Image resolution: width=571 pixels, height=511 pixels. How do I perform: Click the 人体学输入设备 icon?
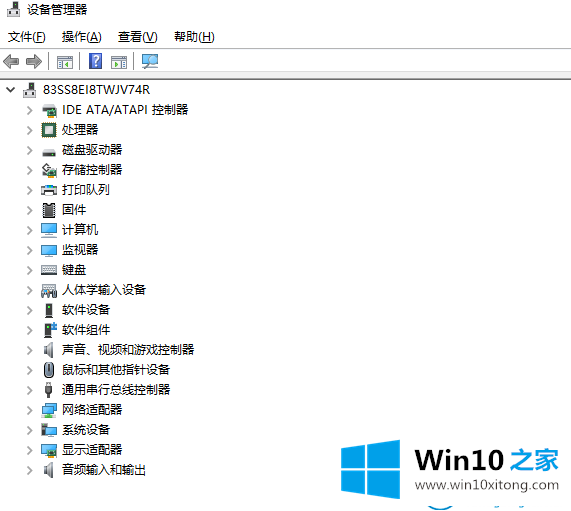click(x=49, y=290)
